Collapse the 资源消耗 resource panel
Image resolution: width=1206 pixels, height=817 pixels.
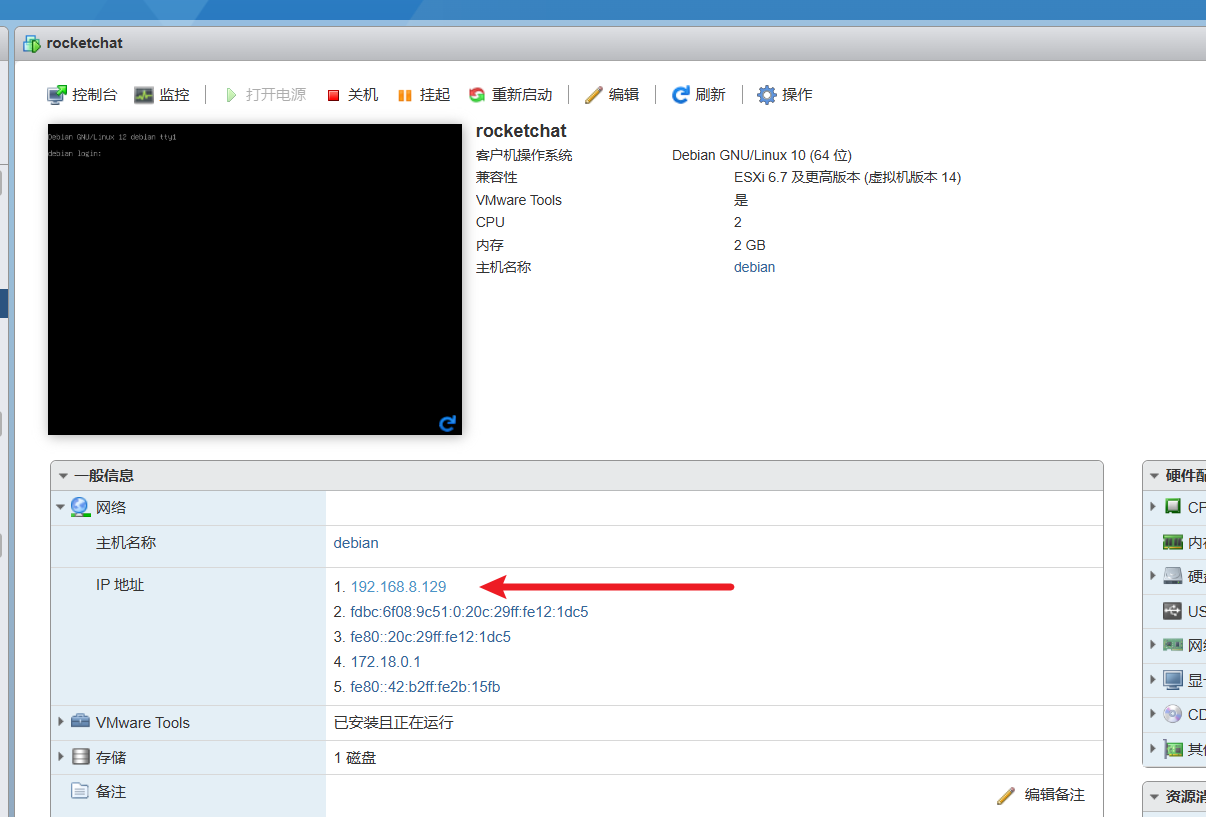(1154, 797)
